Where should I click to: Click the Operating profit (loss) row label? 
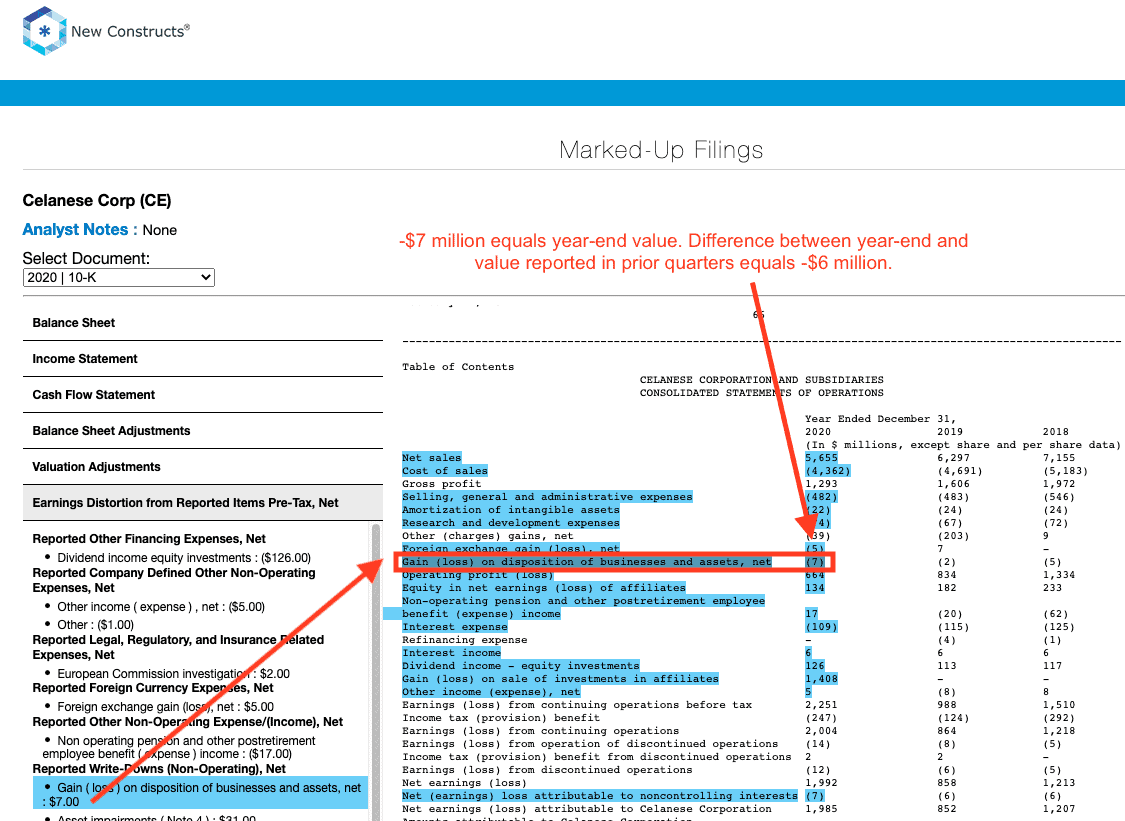[478, 575]
